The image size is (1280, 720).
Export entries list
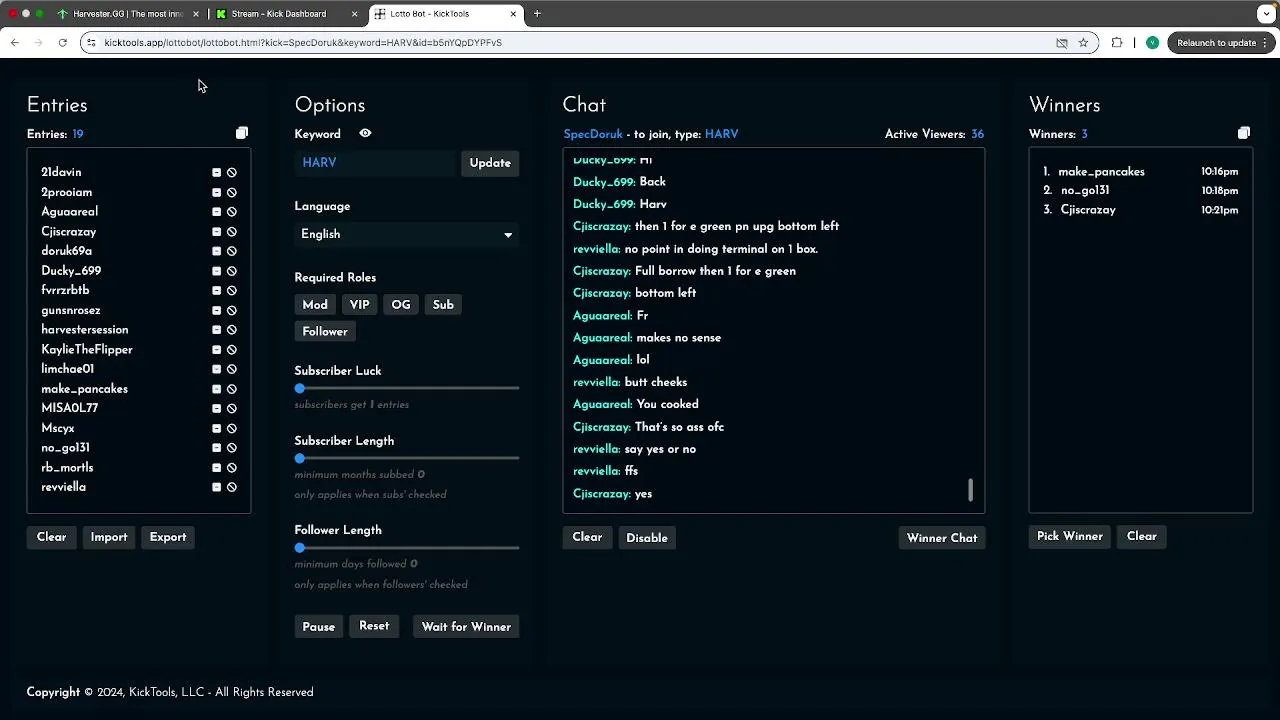[x=168, y=537]
